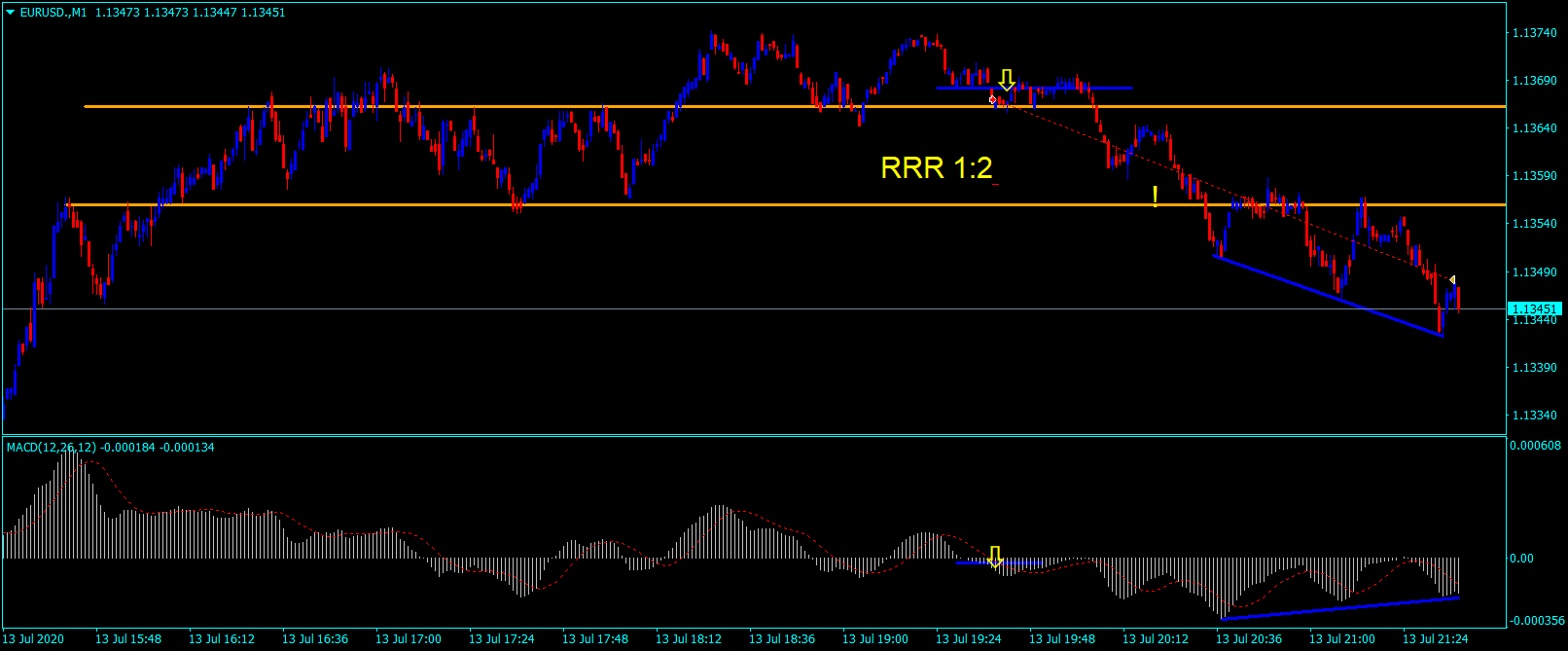Select the yellow down arrow in MACD window
The height and width of the screenshot is (651, 1568).
(x=995, y=558)
